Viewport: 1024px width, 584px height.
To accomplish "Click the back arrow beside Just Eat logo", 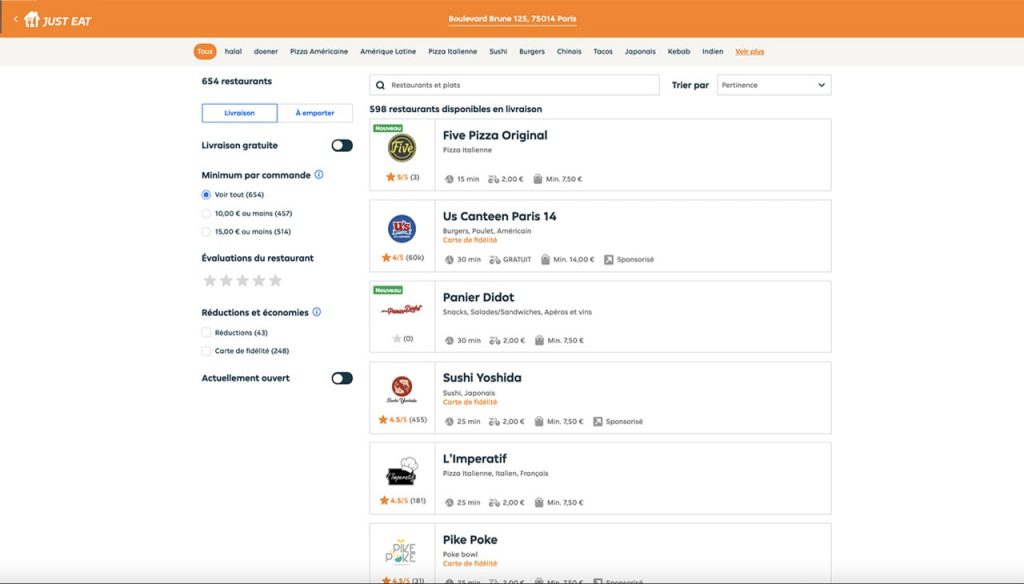I will pos(16,19).
